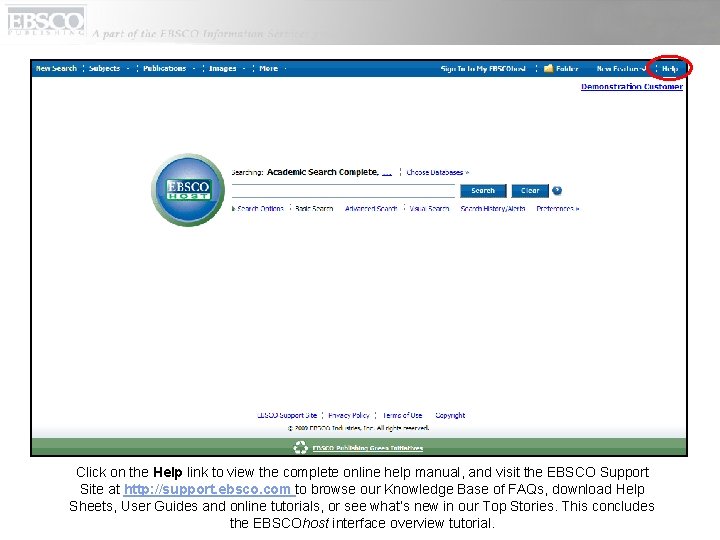
Task: Open the Folder icon in the top bar
Action: (x=548, y=68)
